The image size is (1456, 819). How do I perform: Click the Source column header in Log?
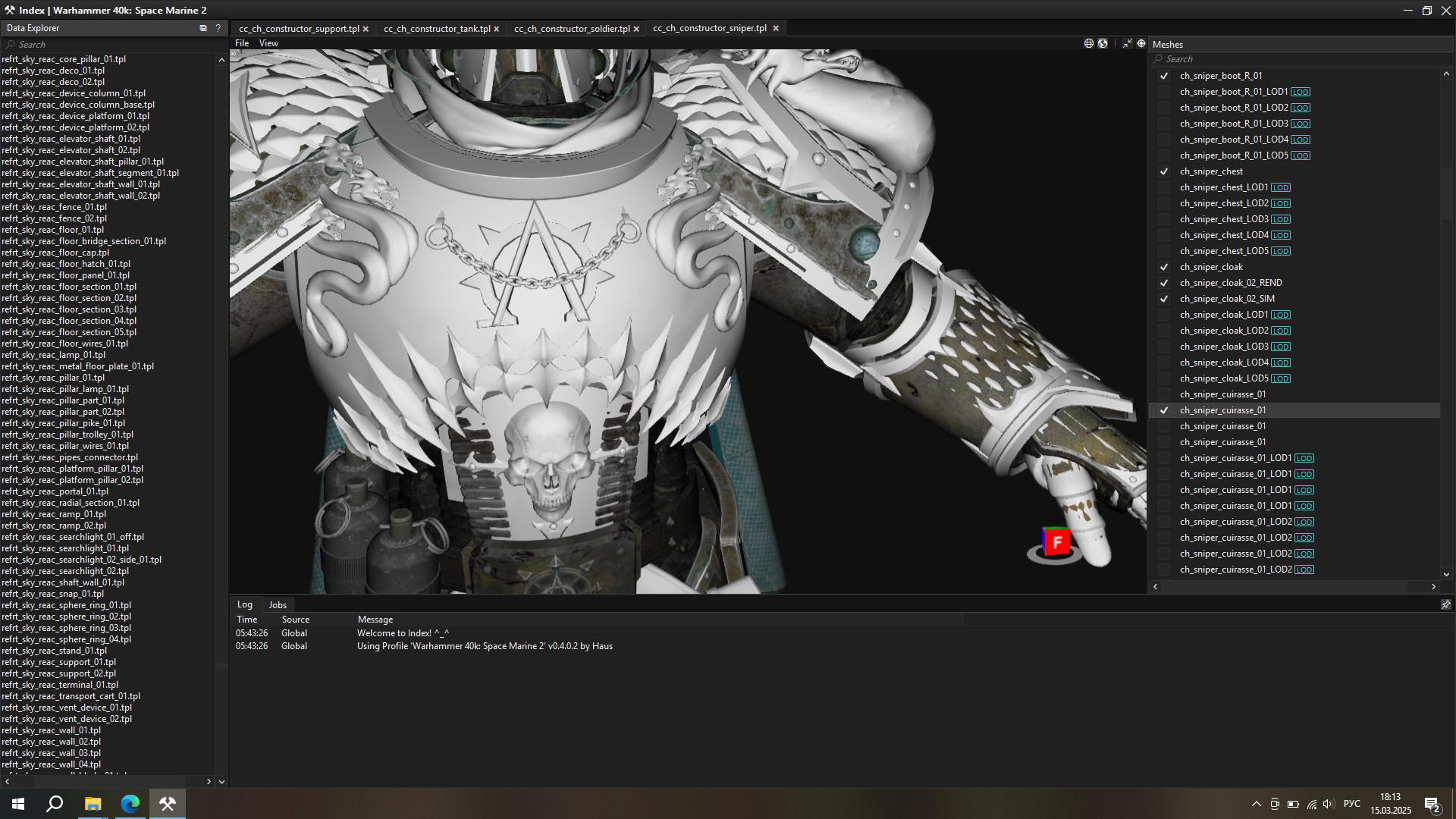point(295,620)
